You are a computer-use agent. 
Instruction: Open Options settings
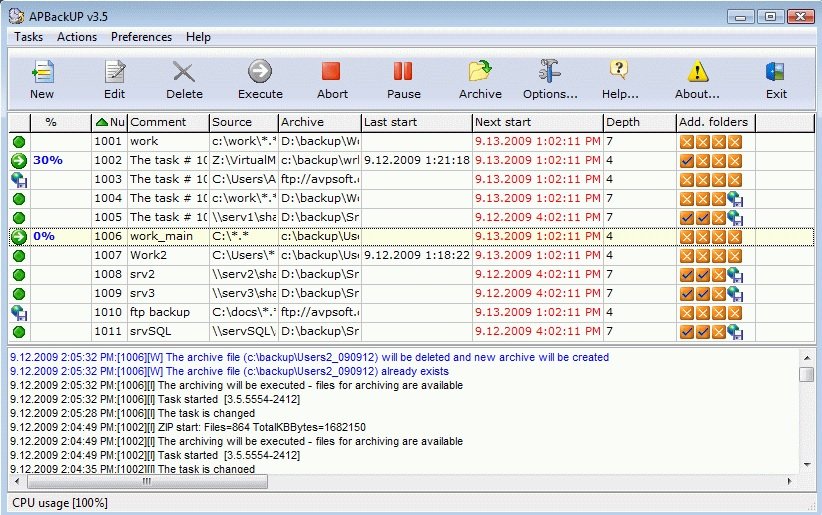pos(550,80)
